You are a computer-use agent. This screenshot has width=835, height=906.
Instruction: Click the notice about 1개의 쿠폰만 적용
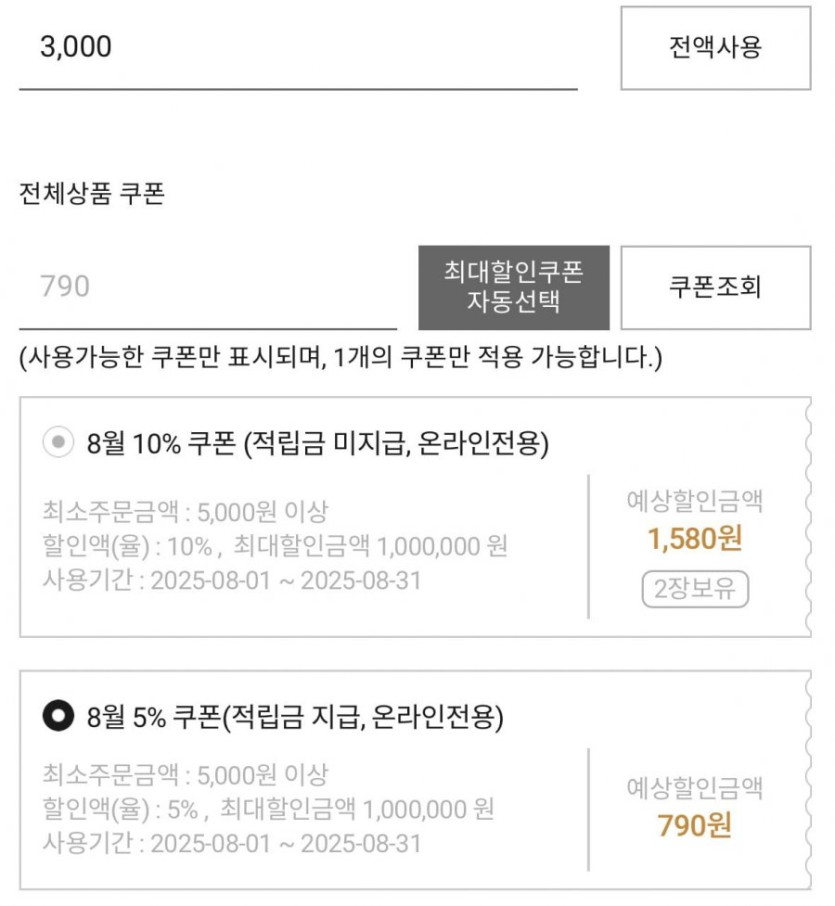tap(340, 357)
